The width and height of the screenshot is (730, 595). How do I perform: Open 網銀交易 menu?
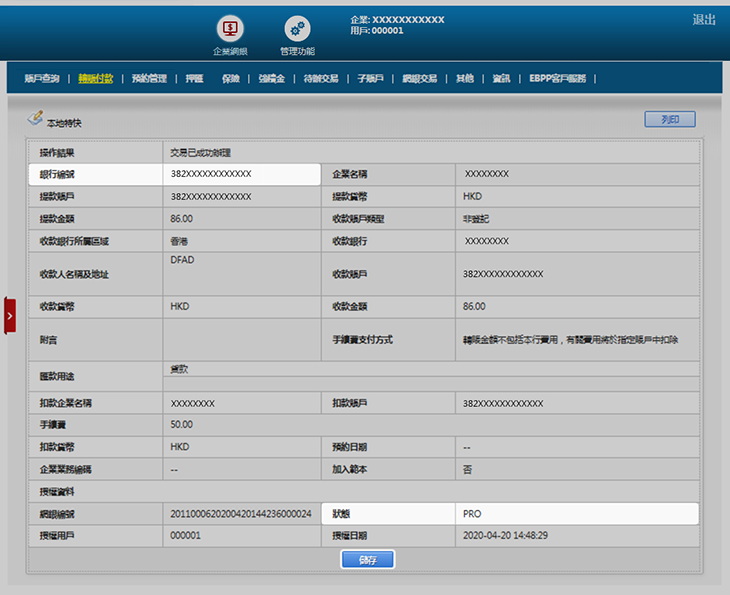pyautogui.click(x=420, y=78)
